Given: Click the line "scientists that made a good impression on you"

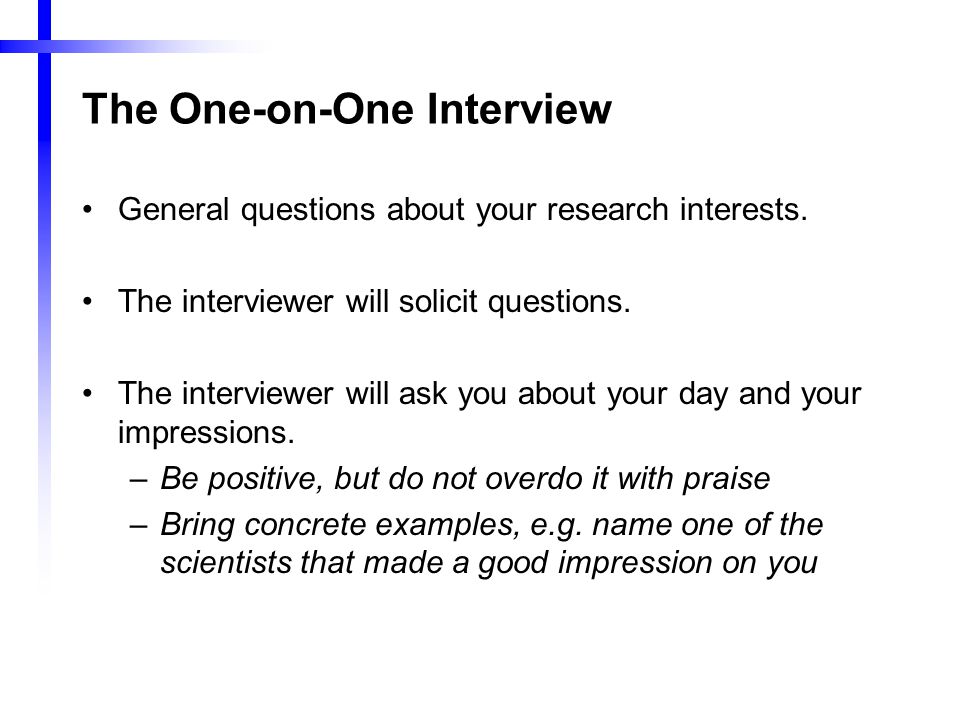Looking at the screenshot, I should pyautogui.click(x=489, y=563).
